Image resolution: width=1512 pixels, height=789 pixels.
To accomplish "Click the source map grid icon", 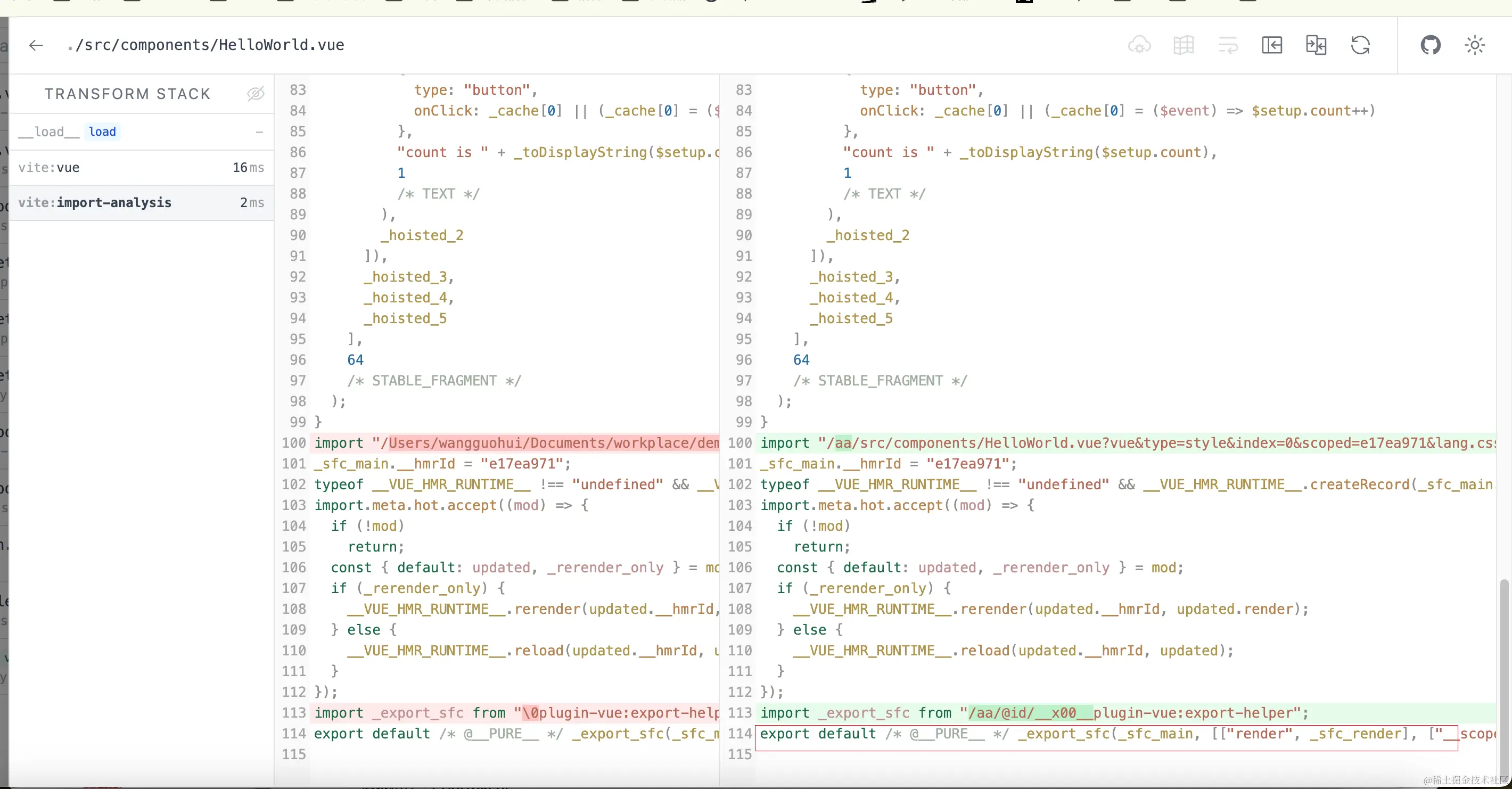I will pyautogui.click(x=1184, y=45).
